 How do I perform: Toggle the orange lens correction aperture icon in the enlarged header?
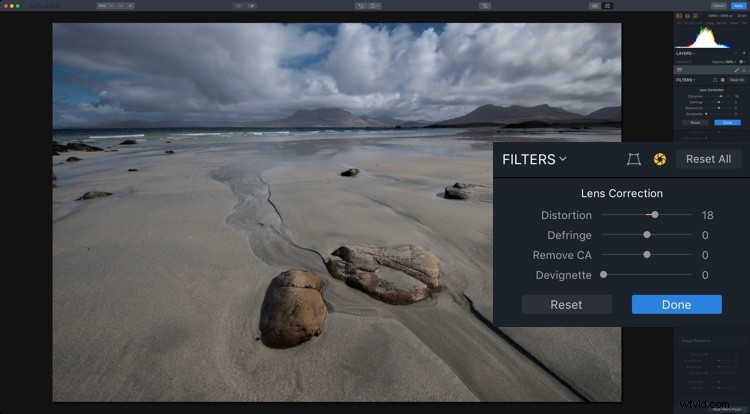point(660,159)
